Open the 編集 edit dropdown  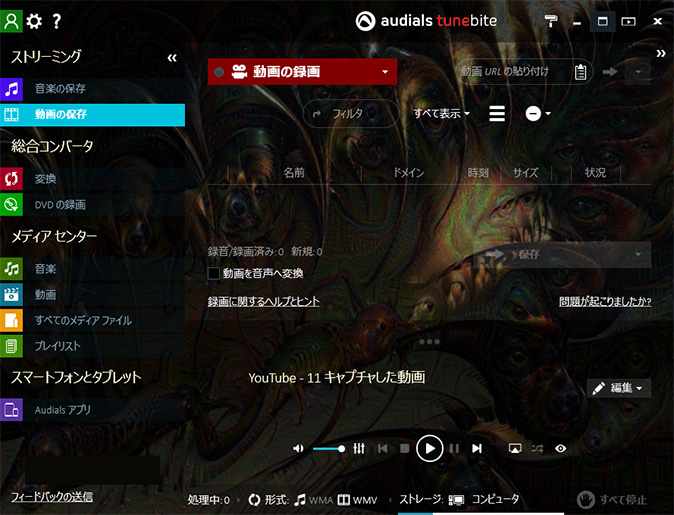click(x=619, y=388)
